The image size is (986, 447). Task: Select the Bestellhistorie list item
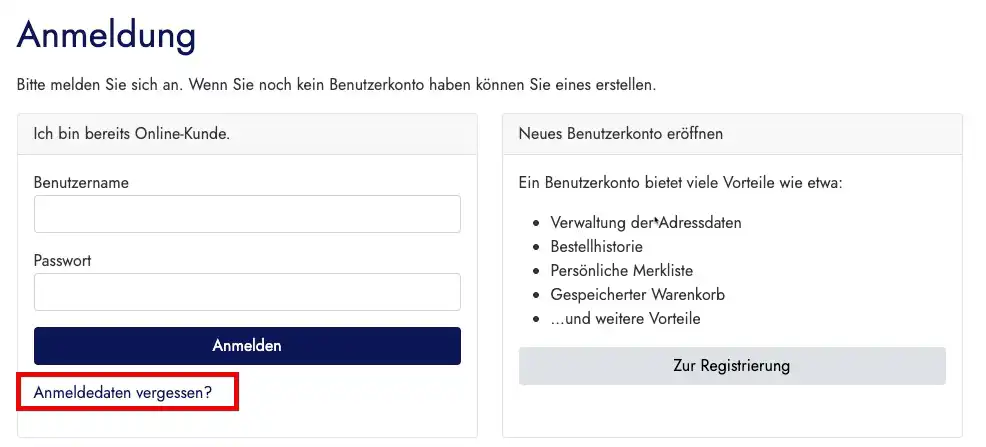tap(597, 246)
